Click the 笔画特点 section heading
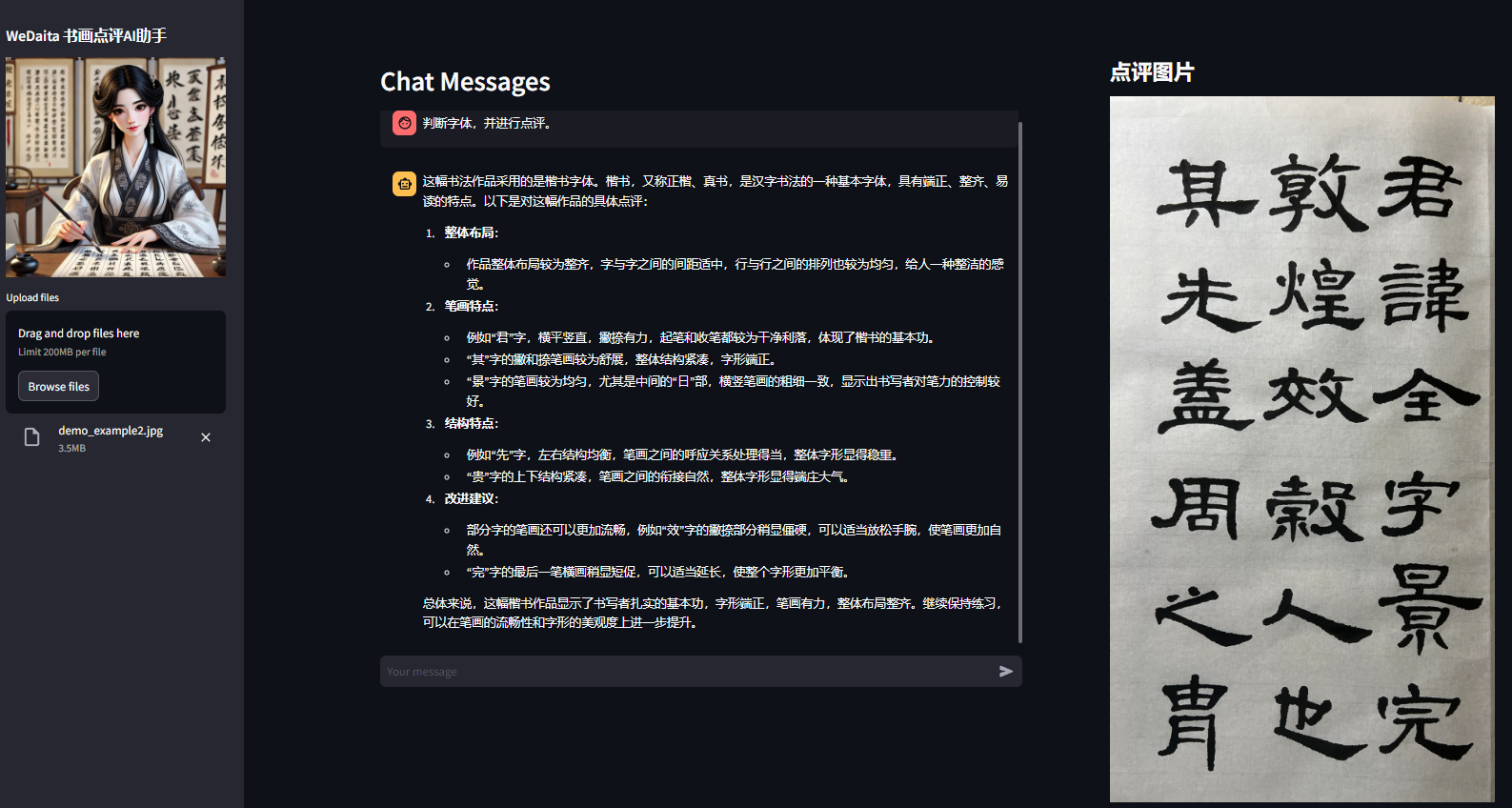This screenshot has width=1512, height=808. click(x=471, y=306)
